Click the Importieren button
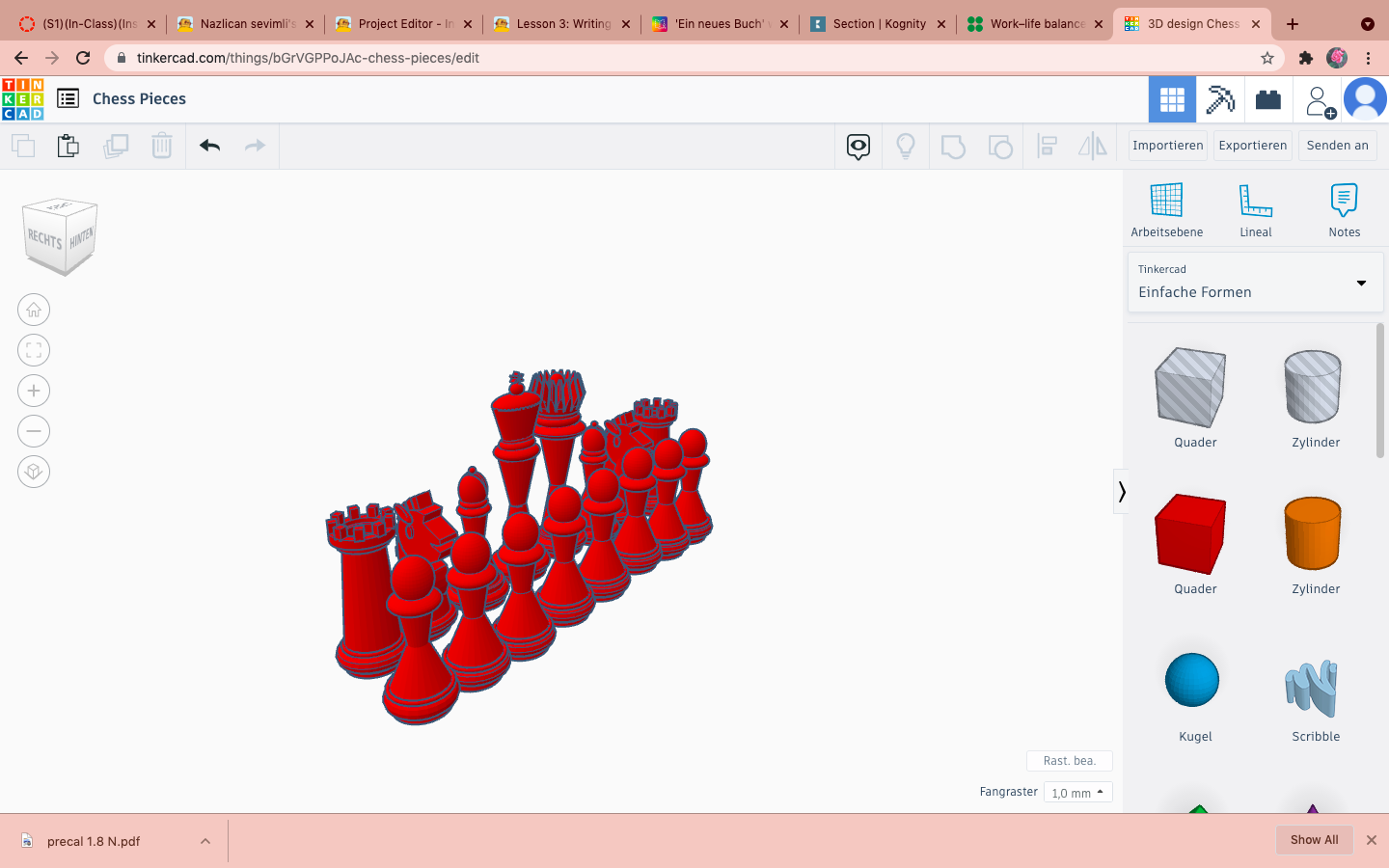The height and width of the screenshot is (868, 1389). [x=1168, y=146]
